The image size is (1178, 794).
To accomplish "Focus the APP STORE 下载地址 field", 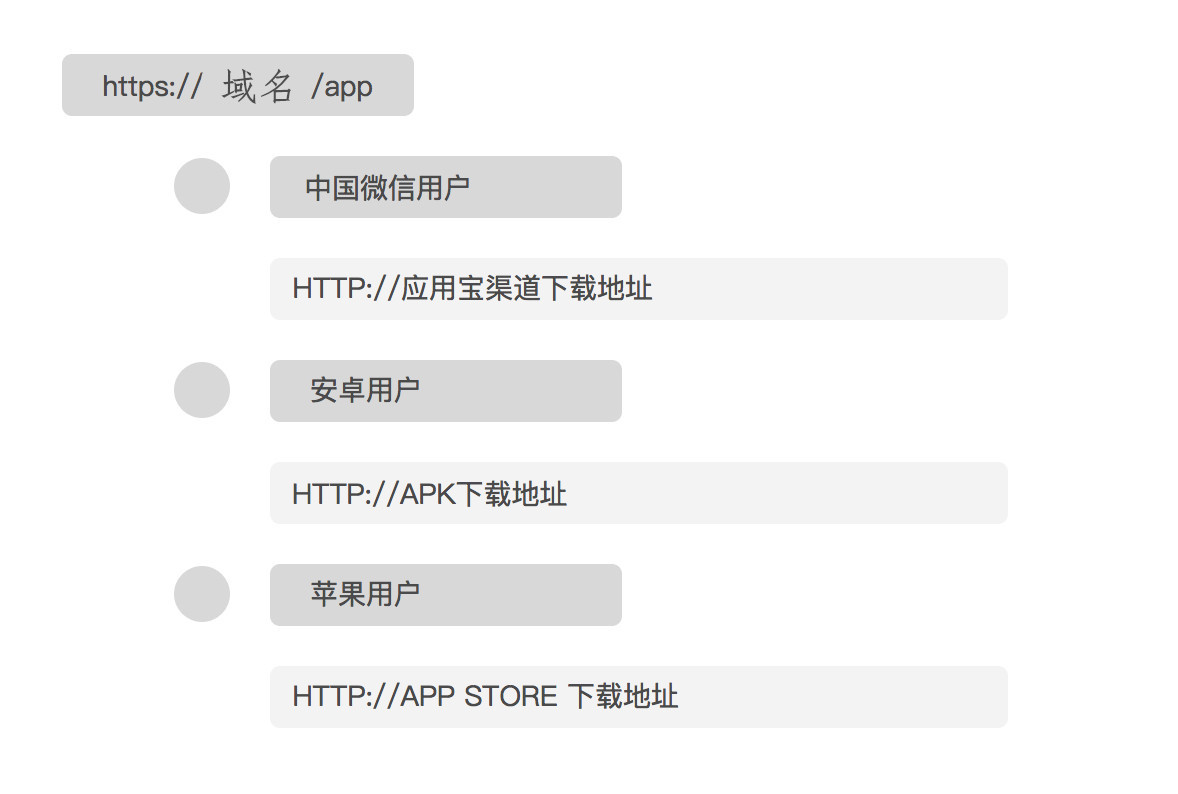I will coord(639,697).
